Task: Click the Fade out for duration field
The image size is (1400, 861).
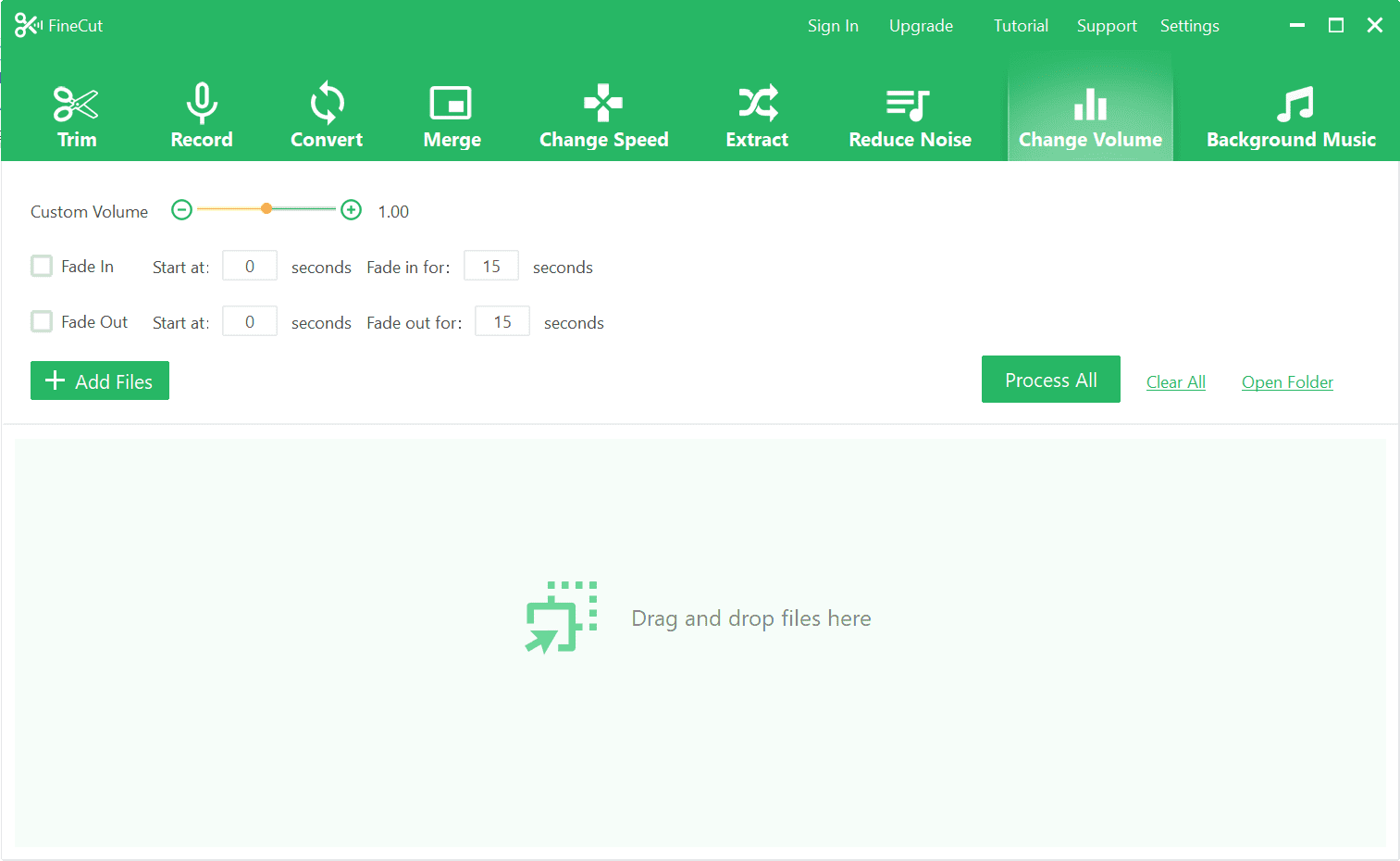Action: coord(502,322)
